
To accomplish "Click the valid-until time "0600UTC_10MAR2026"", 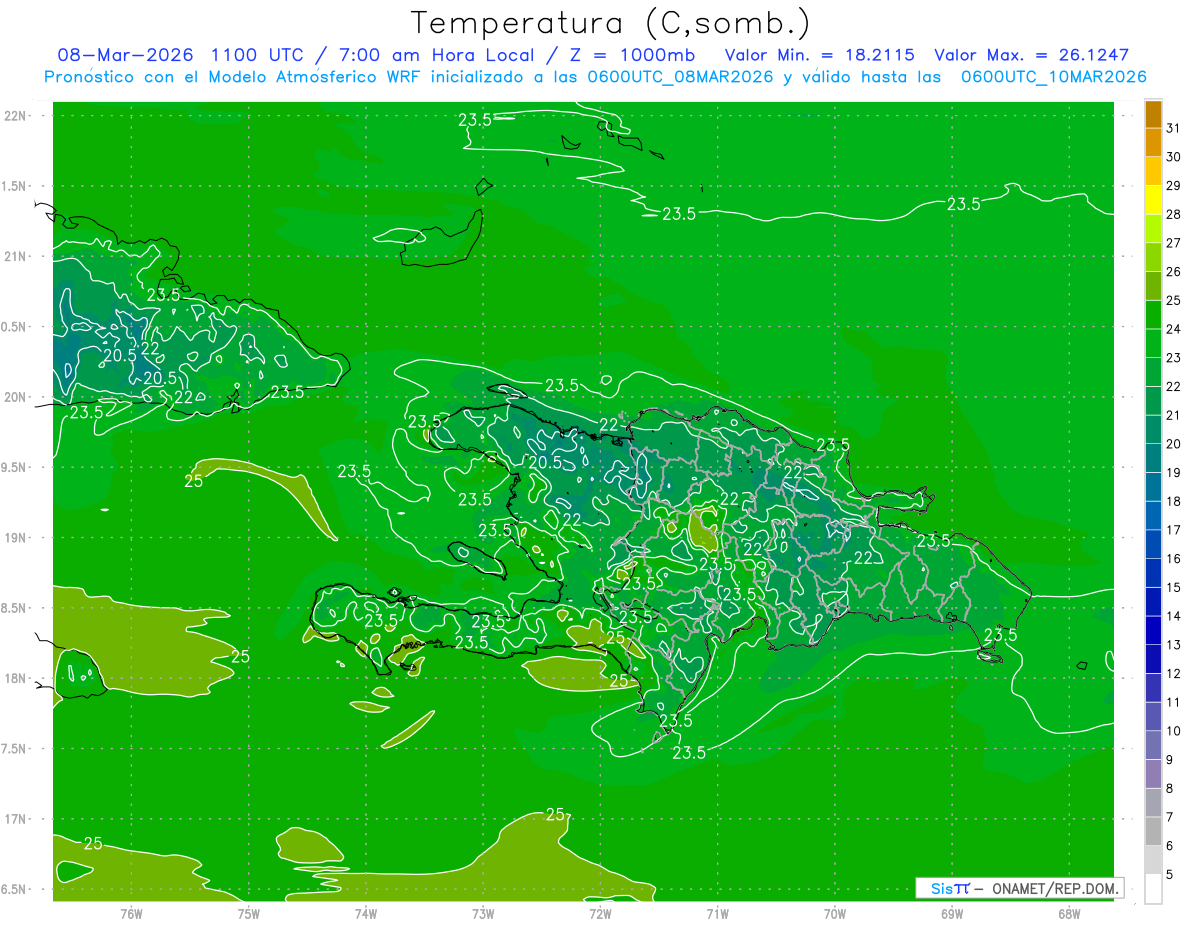I will tap(1053, 76).
